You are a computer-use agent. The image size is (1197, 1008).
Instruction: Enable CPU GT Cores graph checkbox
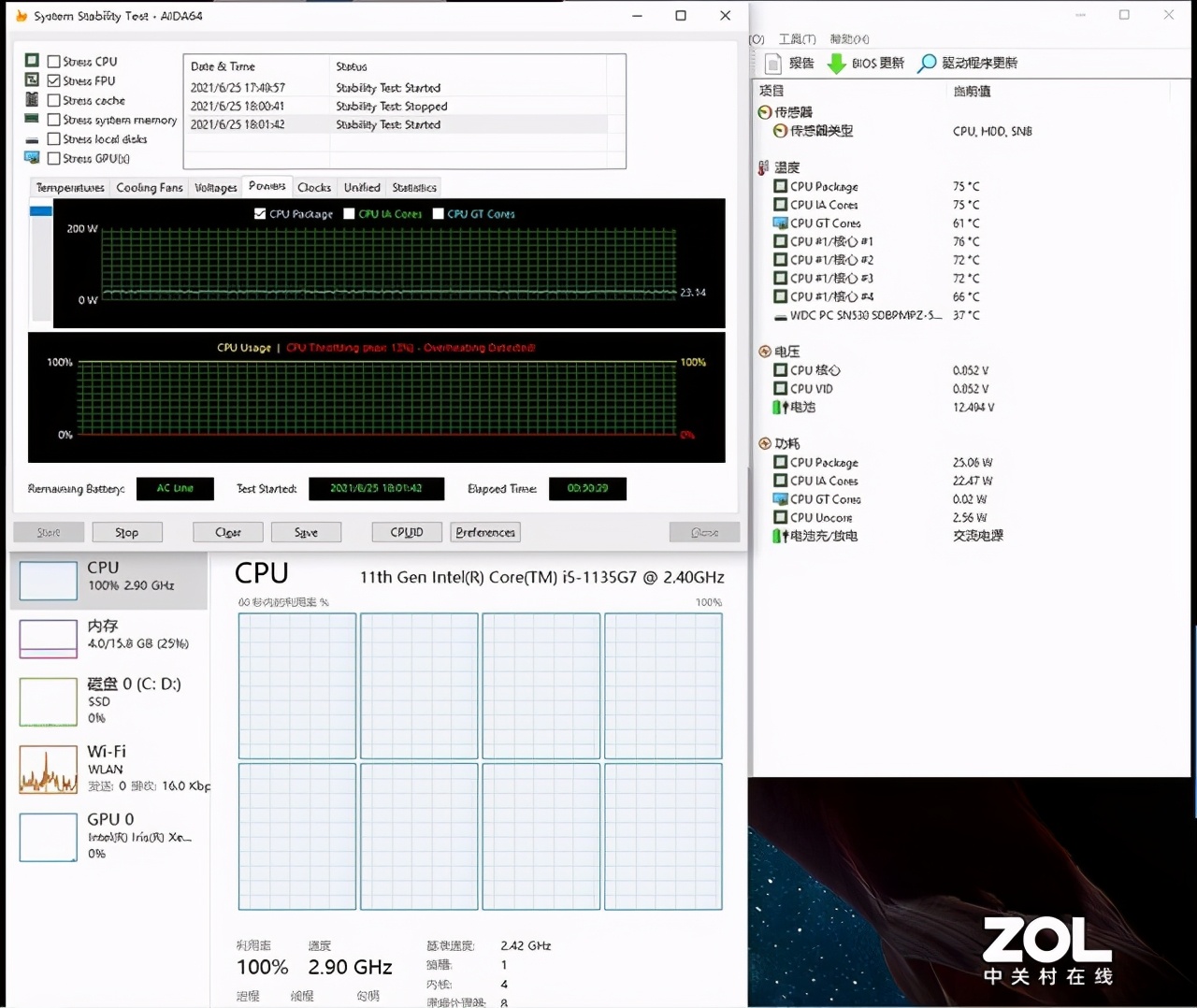pos(438,213)
